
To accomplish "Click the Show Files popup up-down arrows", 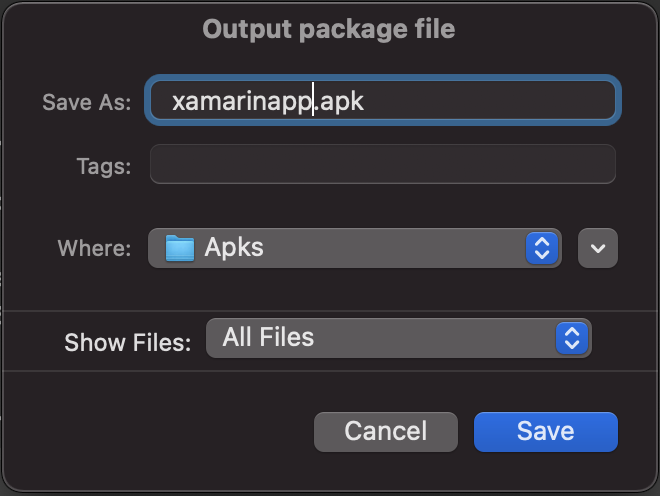I will (x=571, y=338).
